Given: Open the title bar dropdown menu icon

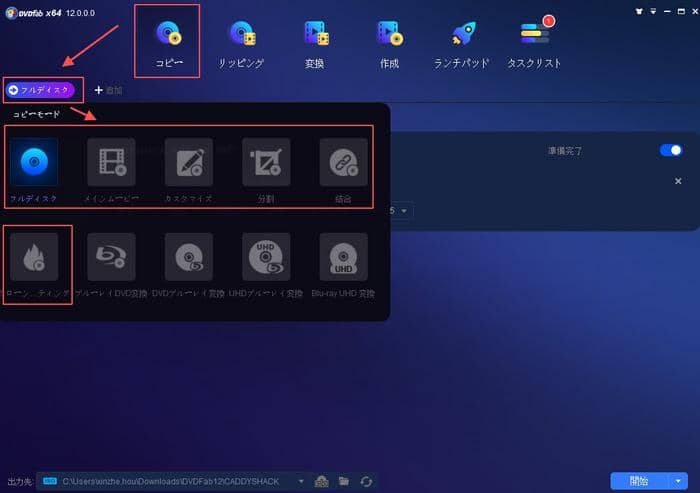Looking at the screenshot, I should point(653,12).
